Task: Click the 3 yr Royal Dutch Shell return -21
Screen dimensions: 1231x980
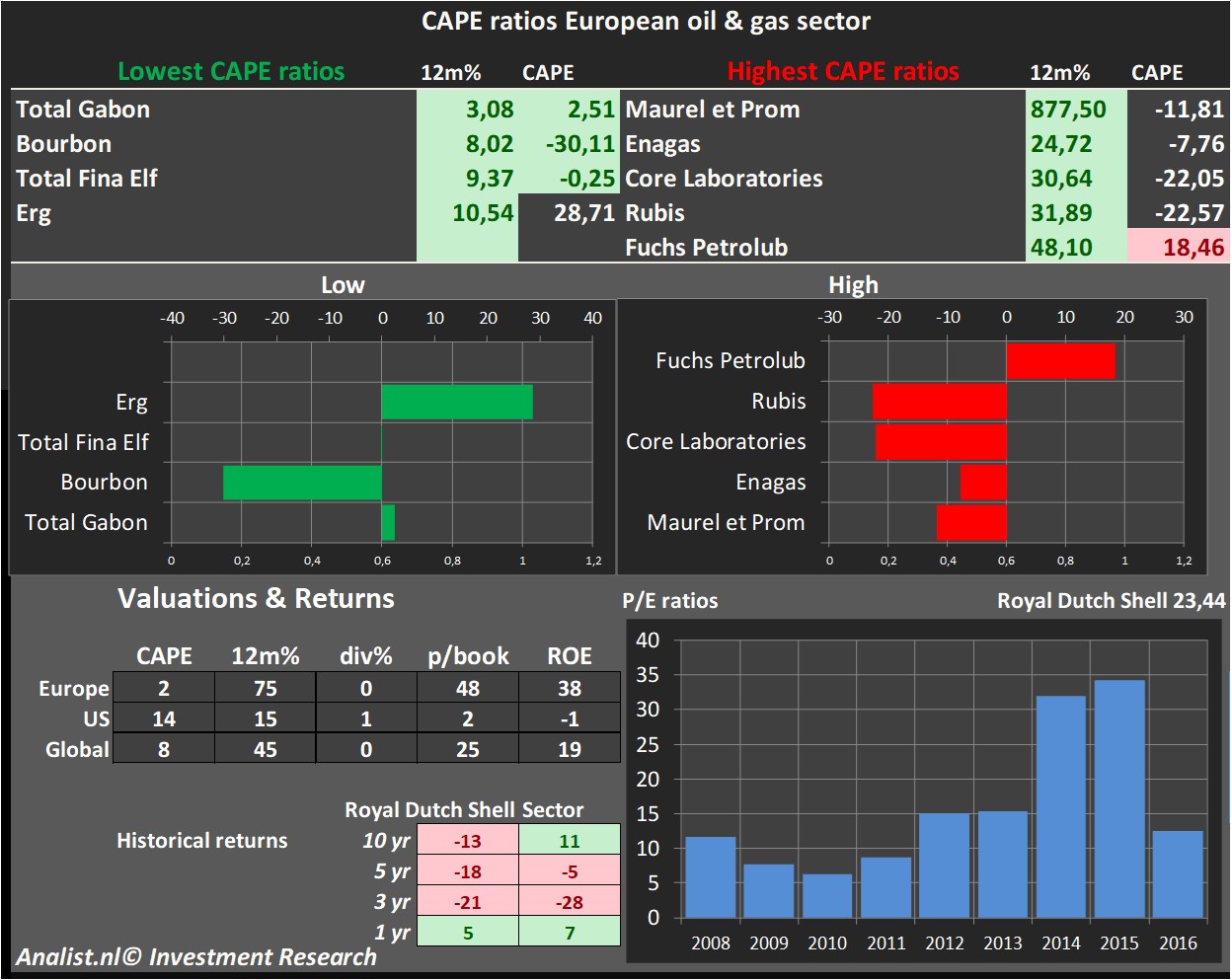Action: pos(468,902)
